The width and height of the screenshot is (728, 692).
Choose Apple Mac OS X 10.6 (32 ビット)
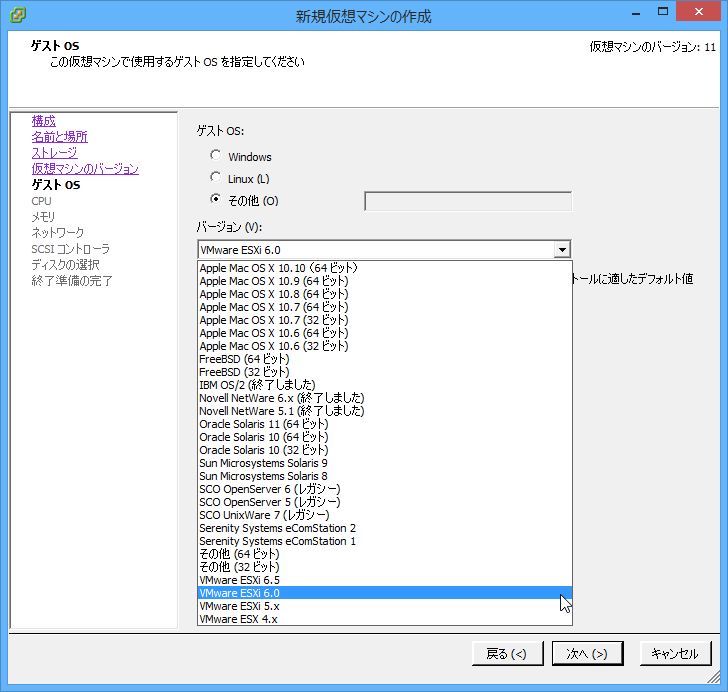[x=384, y=346]
